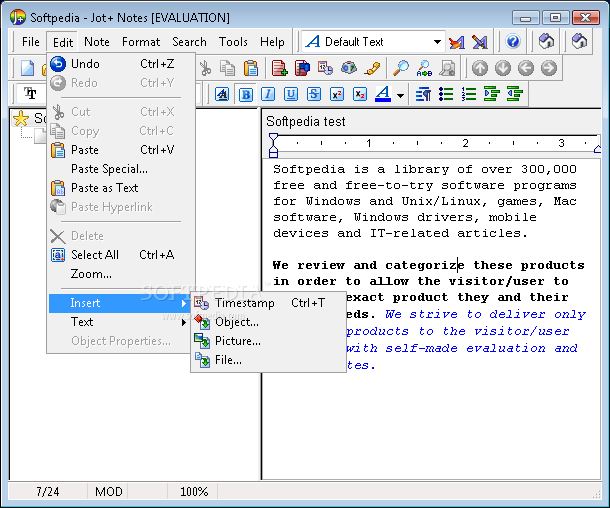Open the Tools menu
The image size is (610, 508).
233,42
